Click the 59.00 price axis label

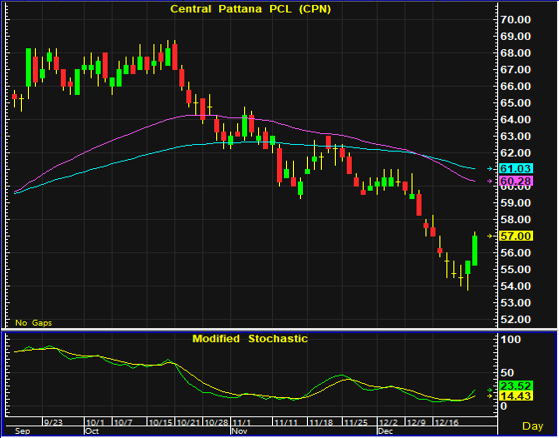[516, 203]
